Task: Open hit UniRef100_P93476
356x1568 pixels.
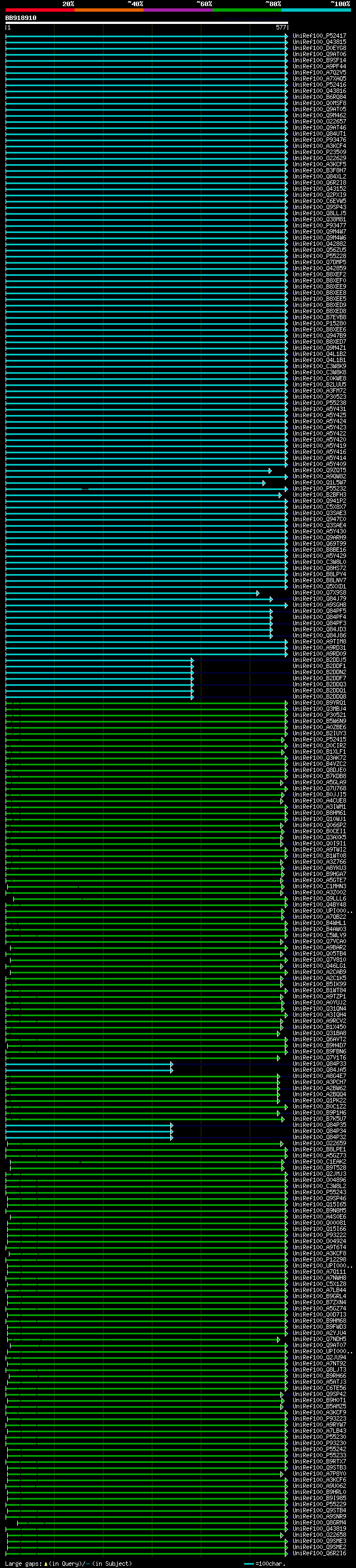Action: (x=319, y=140)
